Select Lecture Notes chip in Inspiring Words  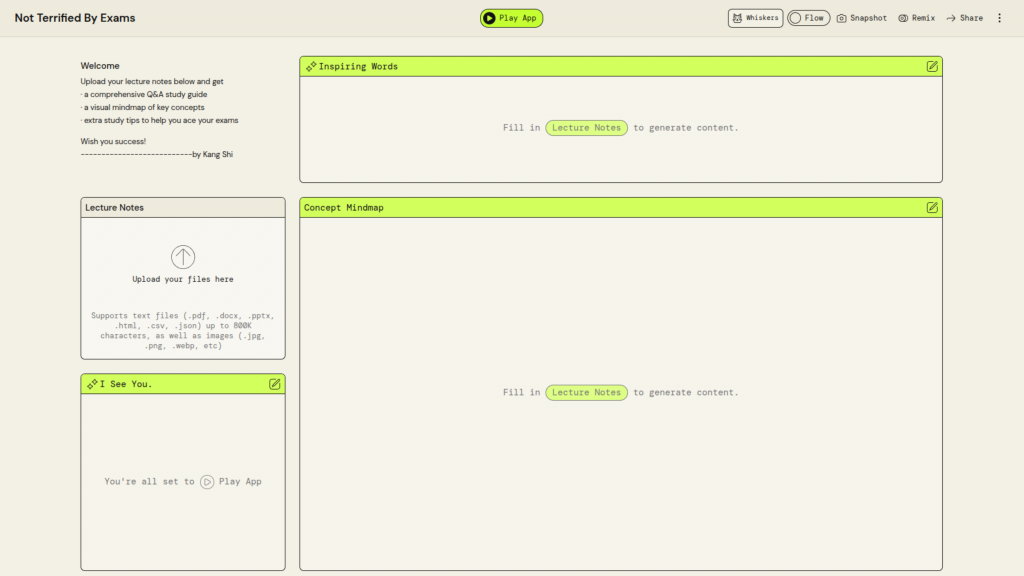pyautogui.click(x=587, y=128)
